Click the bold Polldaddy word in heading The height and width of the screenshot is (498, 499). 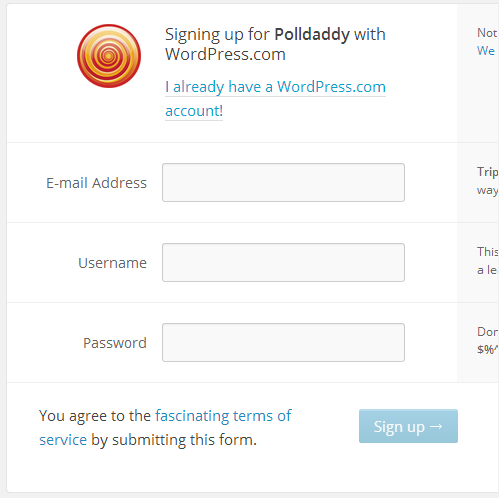(312, 34)
